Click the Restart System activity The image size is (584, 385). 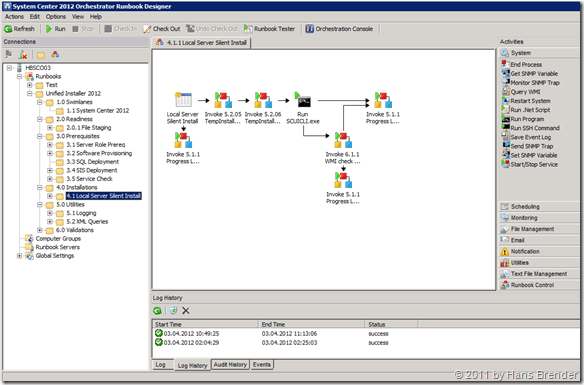526,101
